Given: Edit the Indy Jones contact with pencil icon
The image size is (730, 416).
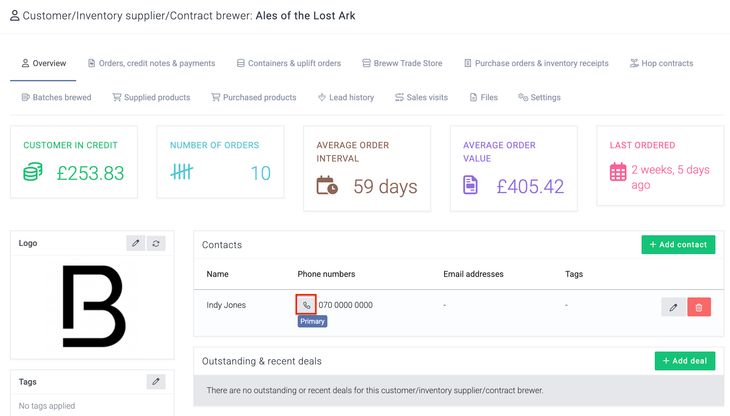Looking at the screenshot, I should (x=673, y=307).
